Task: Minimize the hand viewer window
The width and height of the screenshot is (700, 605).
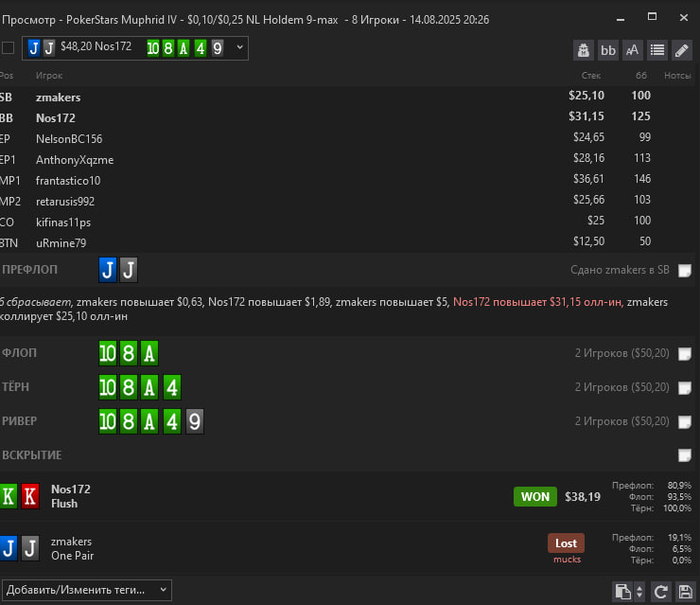Action: (x=621, y=19)
